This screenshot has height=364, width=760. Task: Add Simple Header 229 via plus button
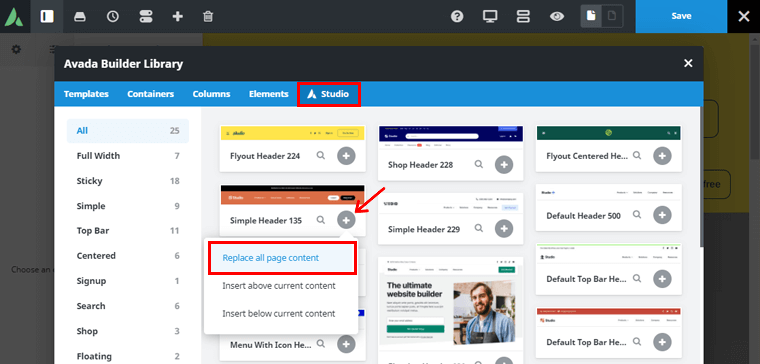click(x=504, y=228)
